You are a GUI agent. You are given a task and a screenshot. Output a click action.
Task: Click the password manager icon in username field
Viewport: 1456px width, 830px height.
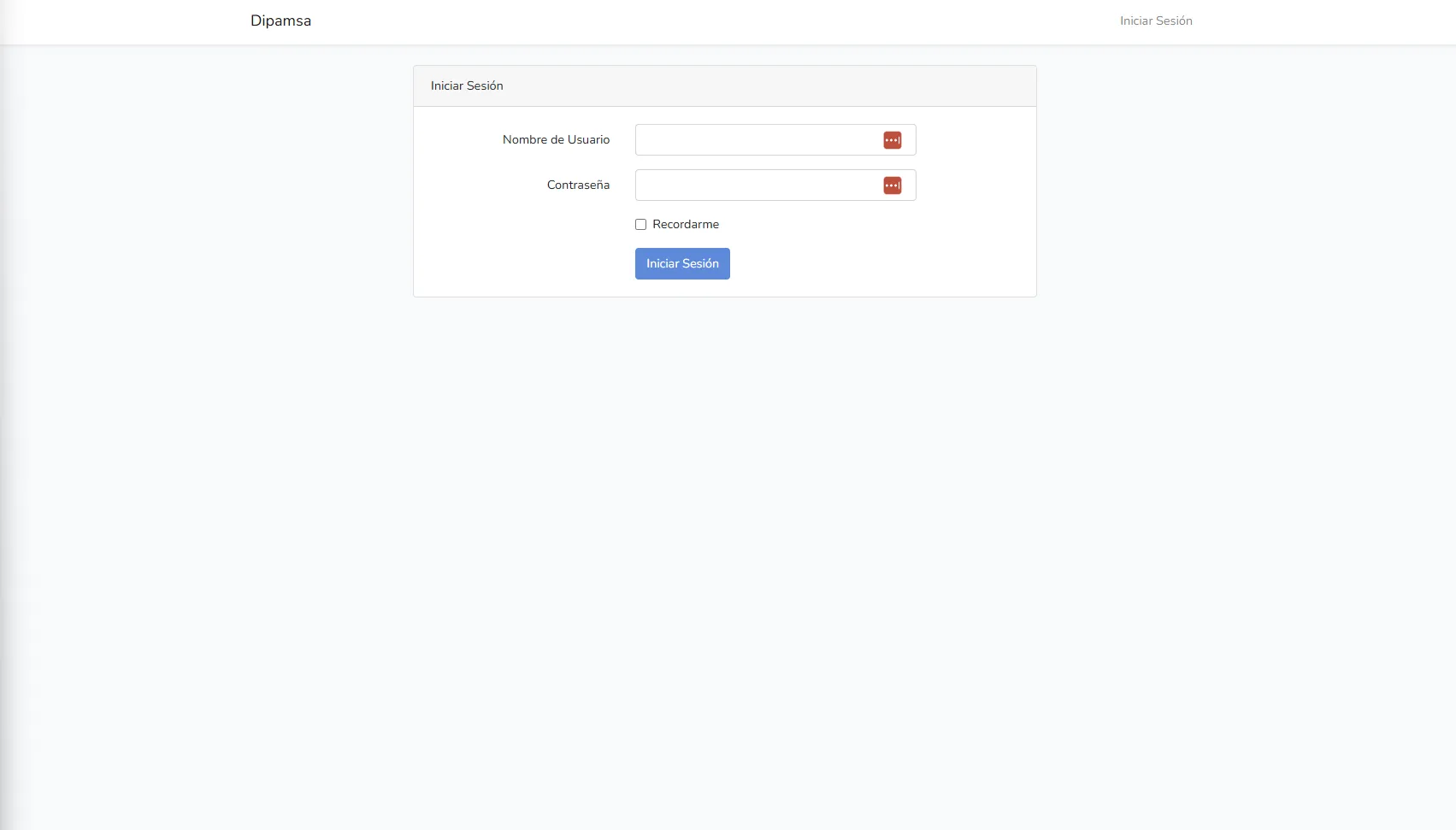[892, 140]
